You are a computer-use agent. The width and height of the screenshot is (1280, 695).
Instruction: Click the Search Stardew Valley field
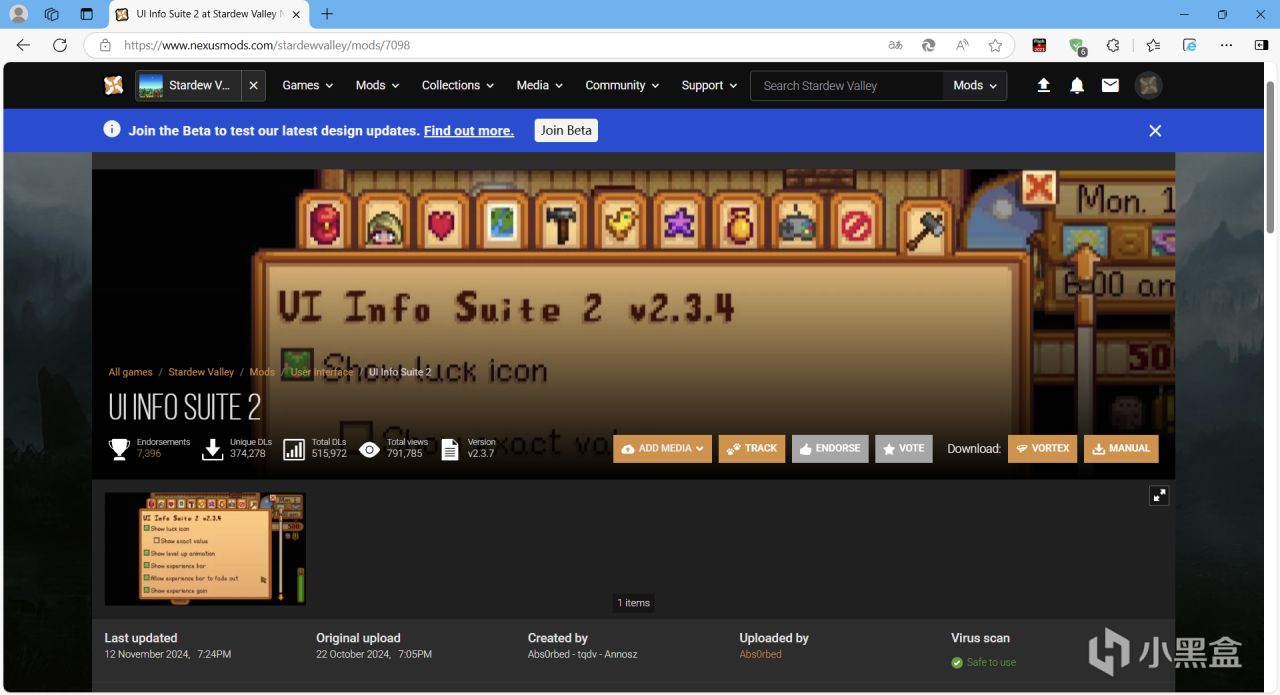pyautogui.click(x=847, y=85)
